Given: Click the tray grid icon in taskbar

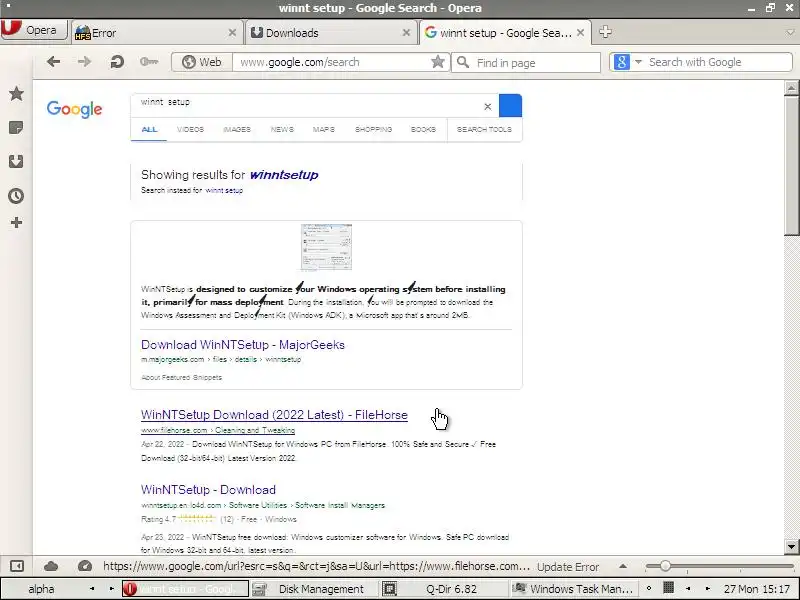Looking at the screenshot, I should [668, 588].
